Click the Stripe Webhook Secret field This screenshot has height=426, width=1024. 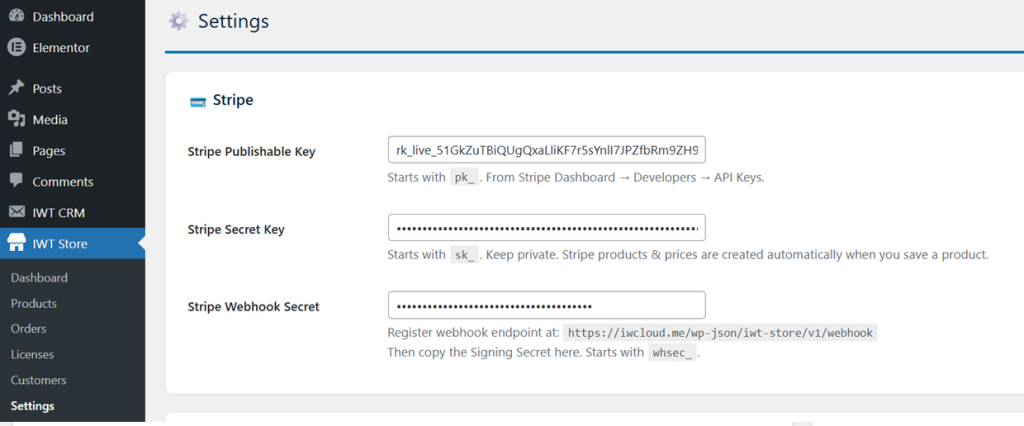(x=546, y=306)
